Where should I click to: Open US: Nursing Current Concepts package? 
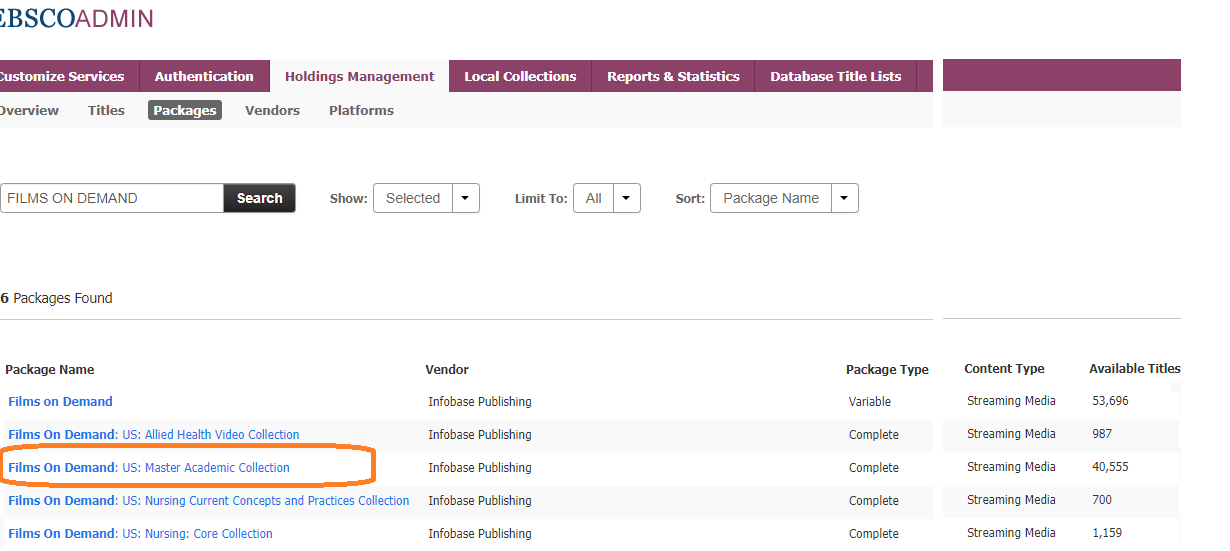point(209,500)
